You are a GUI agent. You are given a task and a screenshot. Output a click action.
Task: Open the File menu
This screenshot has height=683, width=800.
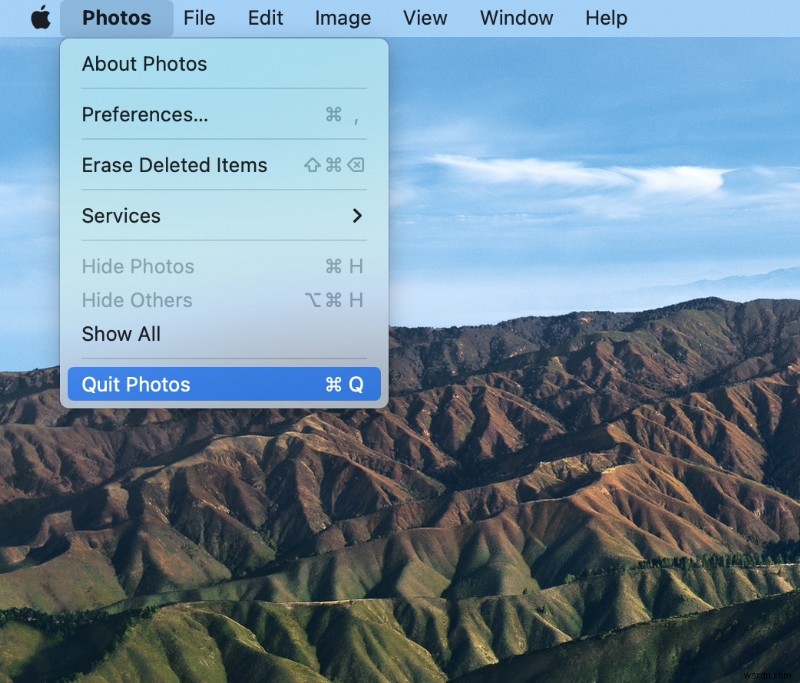(x=199, y=17)
